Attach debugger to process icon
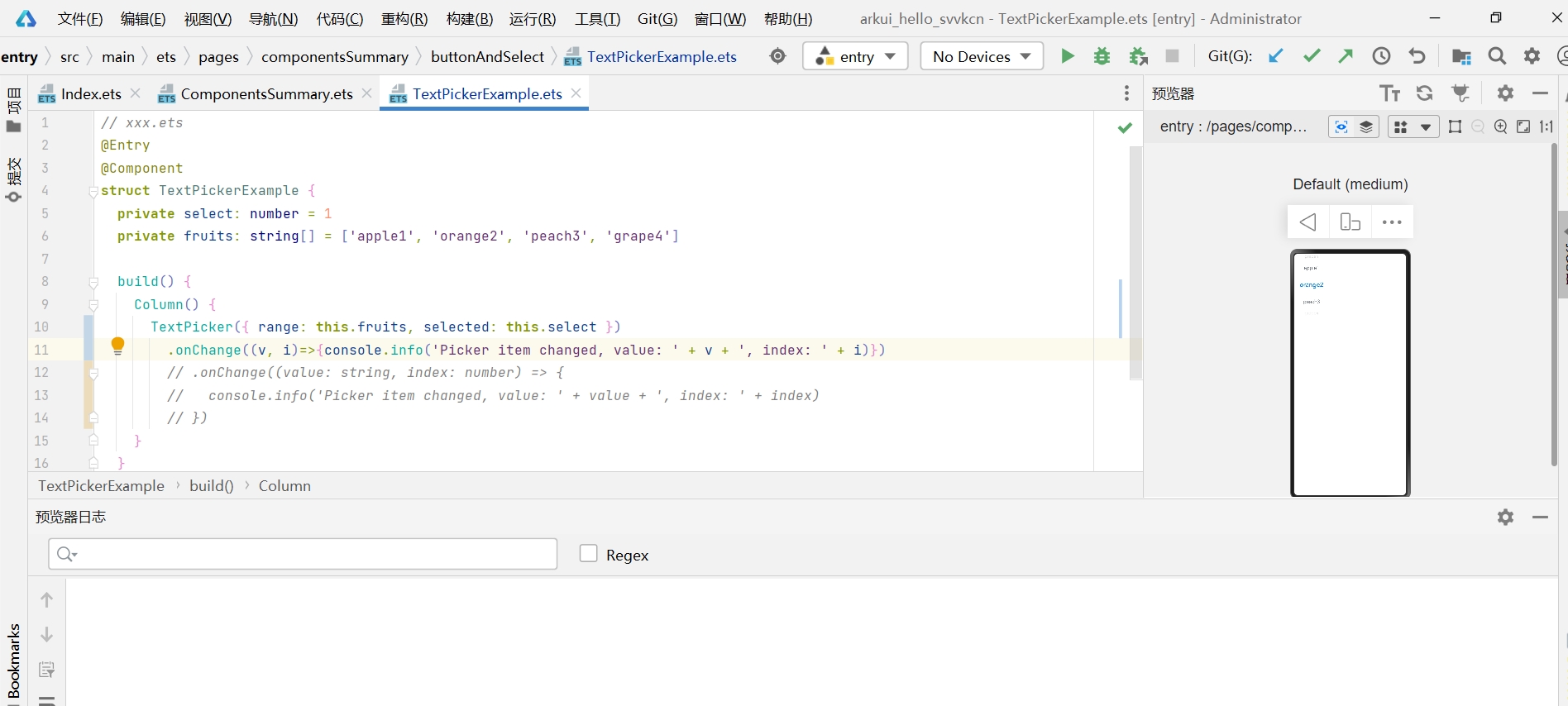Screen dimensions: 1568x706 coord(1138,56)
